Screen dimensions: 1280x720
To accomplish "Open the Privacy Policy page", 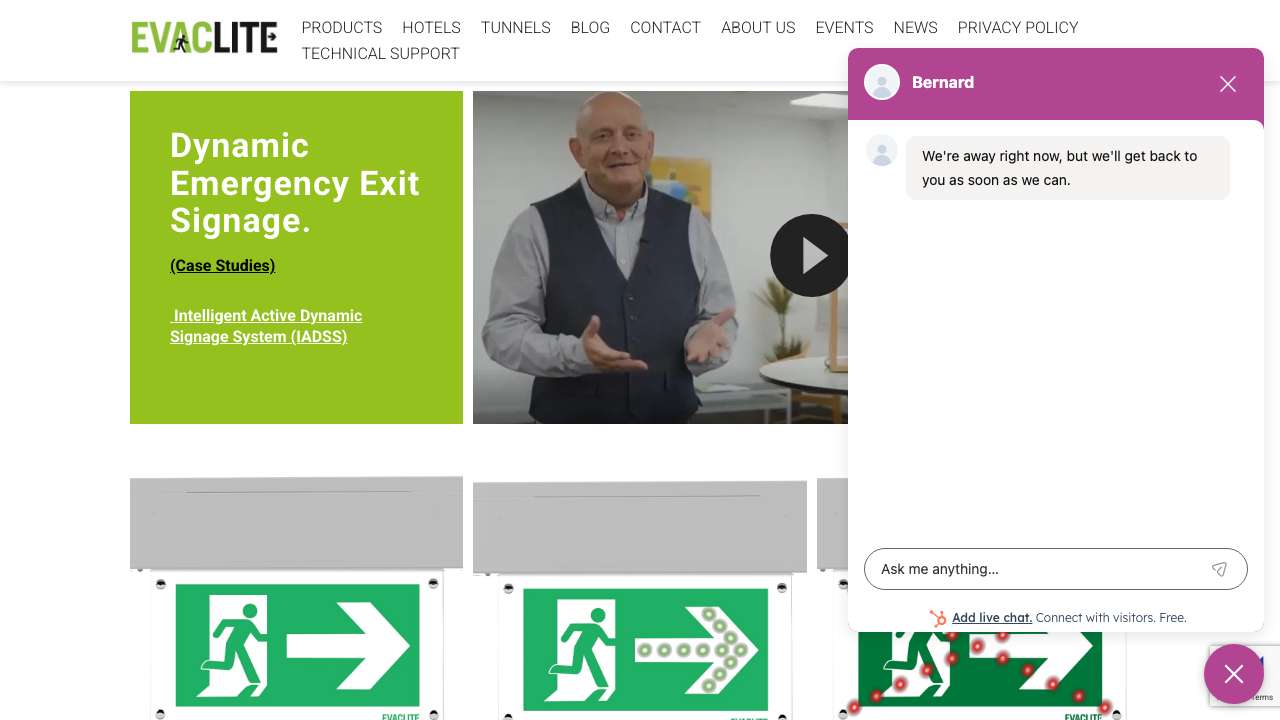I will (x=1018, y=27).
